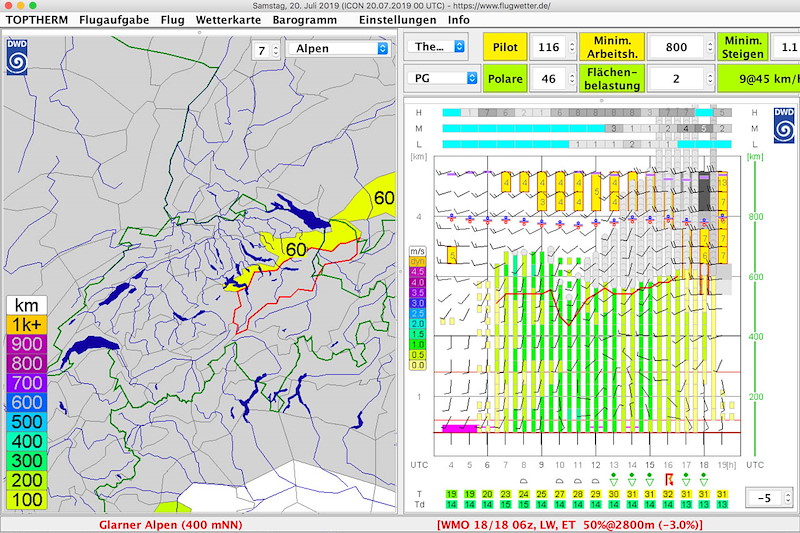The height and width of the screenshot is (533, 800).
Task: Open the Wetterkarte menu
Action: click(228, 20)
